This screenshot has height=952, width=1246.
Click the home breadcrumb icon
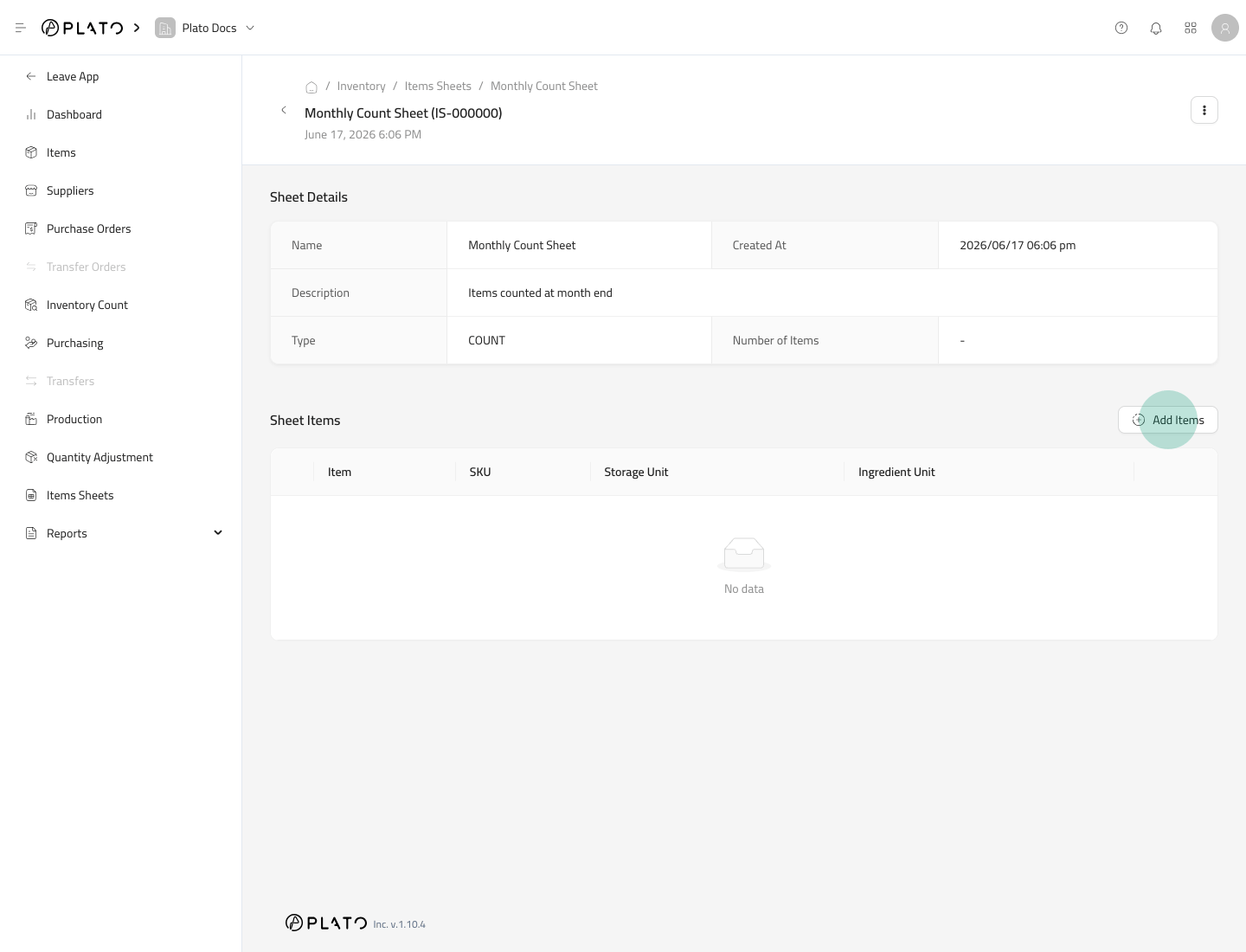coord(311,87)
